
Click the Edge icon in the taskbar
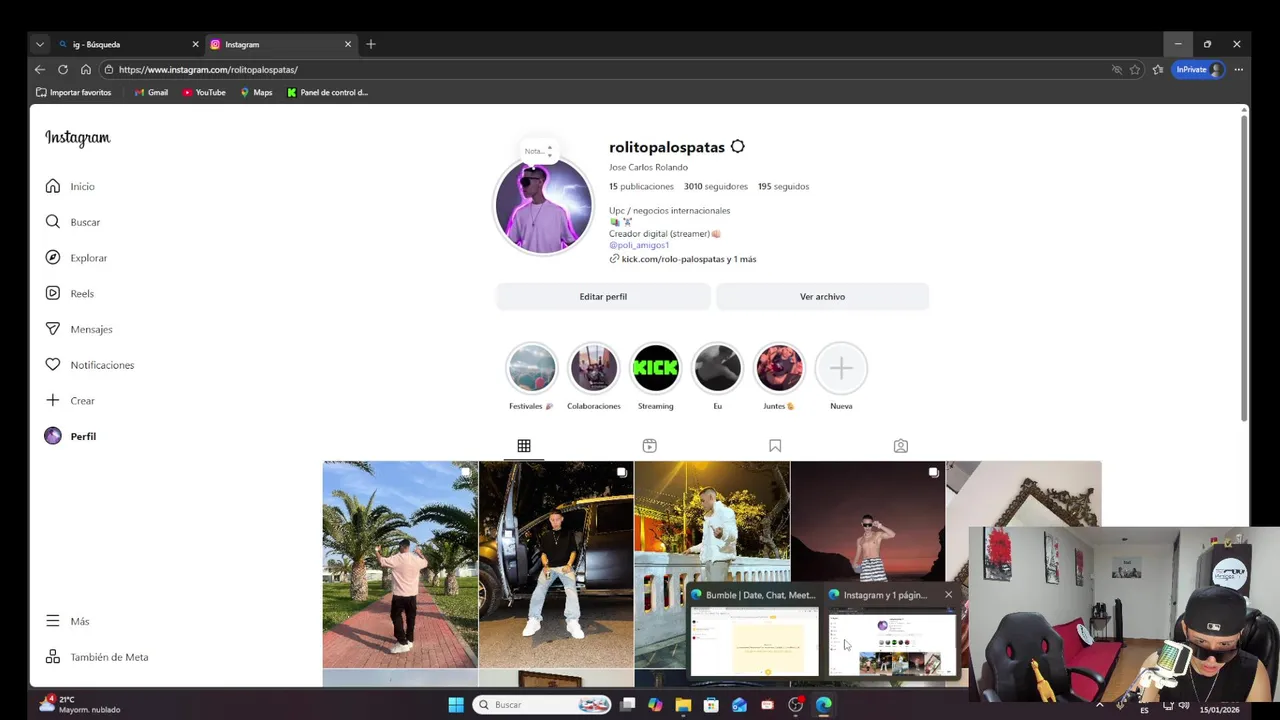823,705
